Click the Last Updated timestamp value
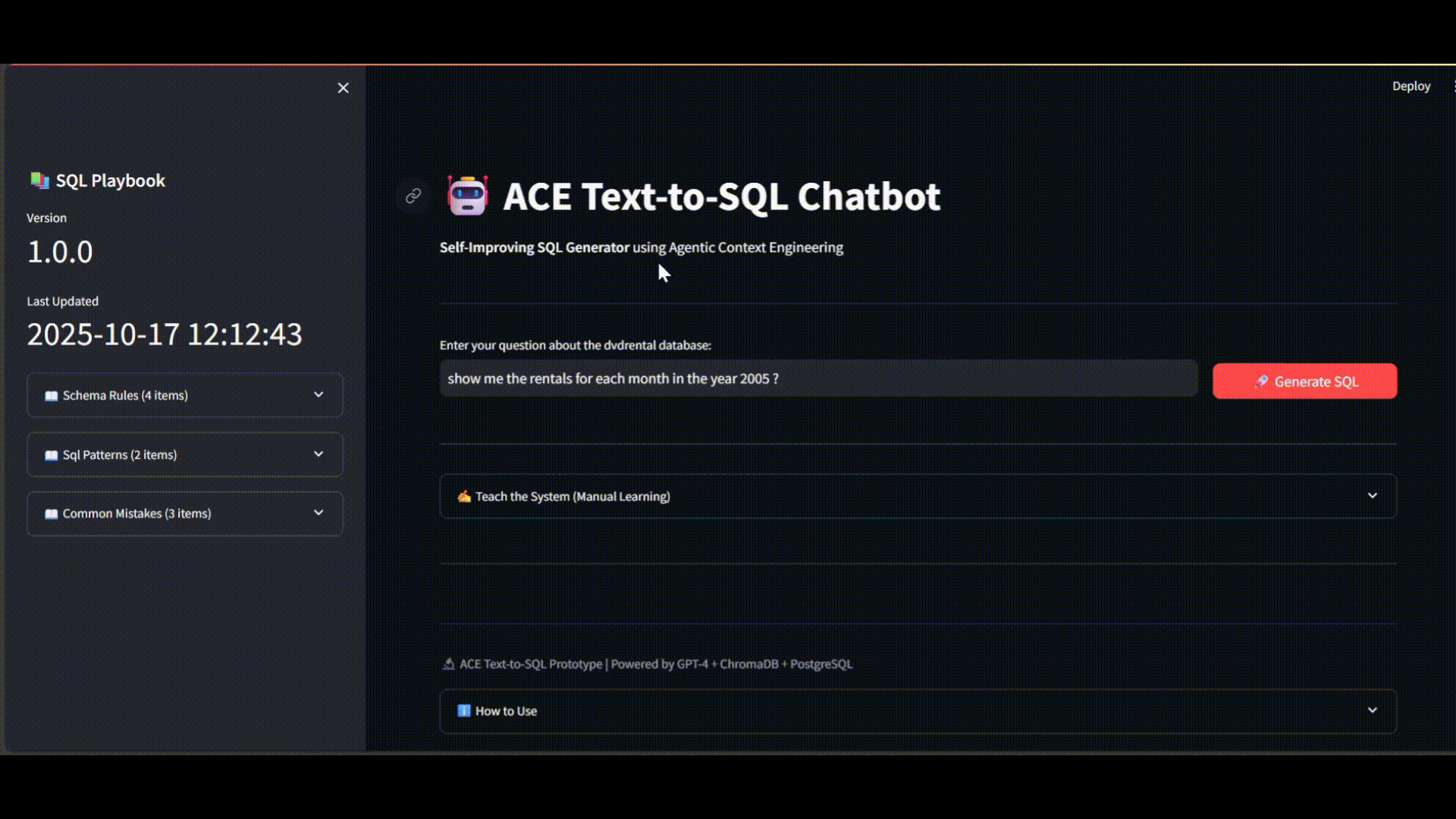 tap(165, 334)
